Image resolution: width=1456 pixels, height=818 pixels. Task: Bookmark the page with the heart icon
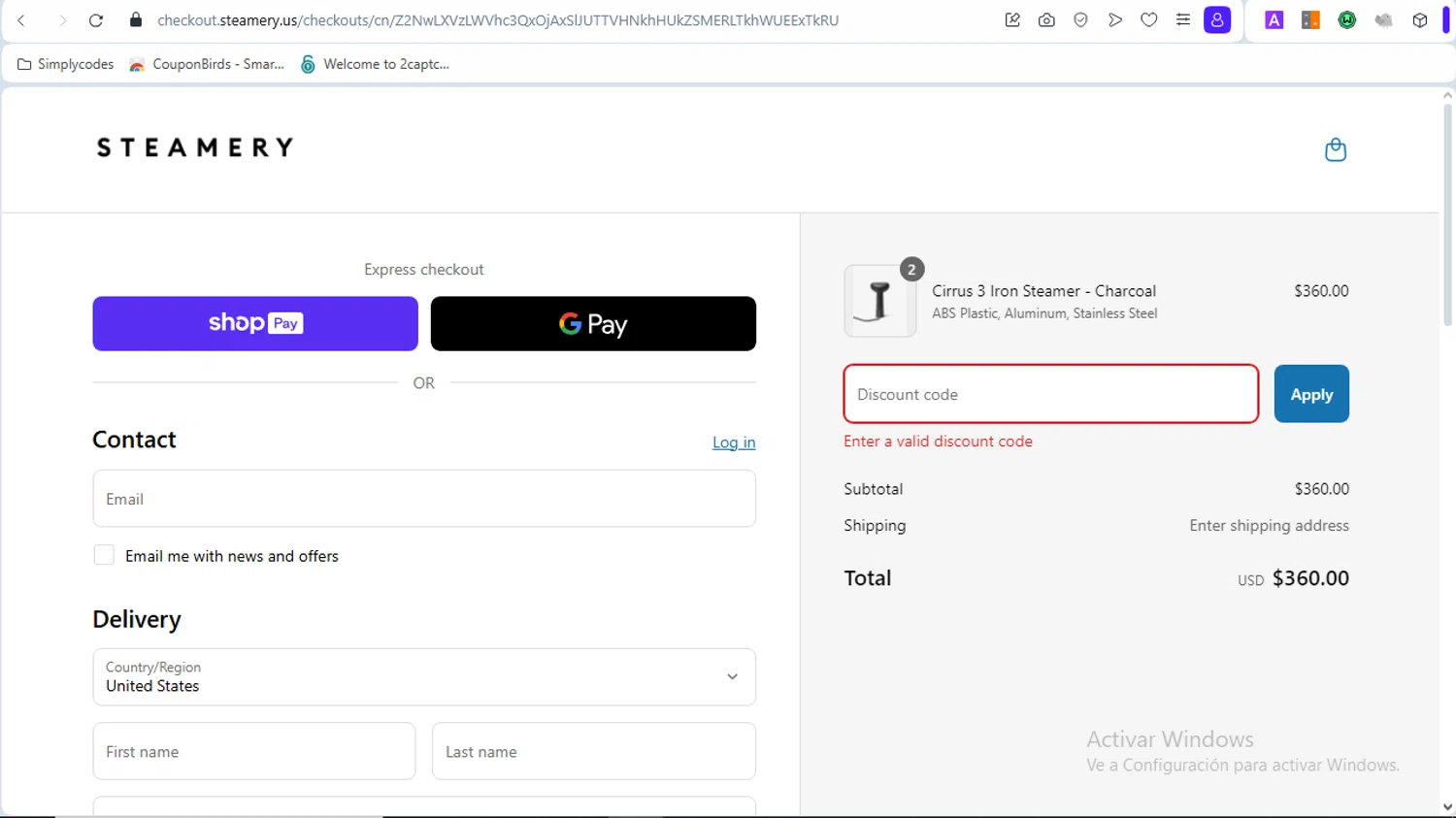click(1149, 19)
